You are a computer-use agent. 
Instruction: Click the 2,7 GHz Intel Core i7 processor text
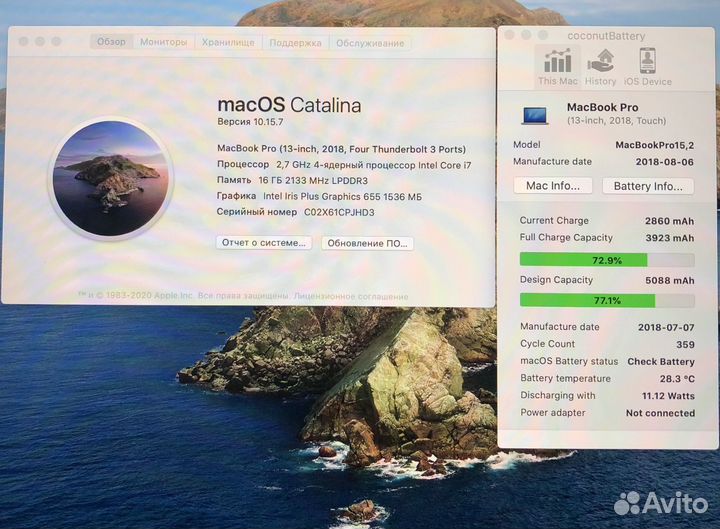[373, 165]
